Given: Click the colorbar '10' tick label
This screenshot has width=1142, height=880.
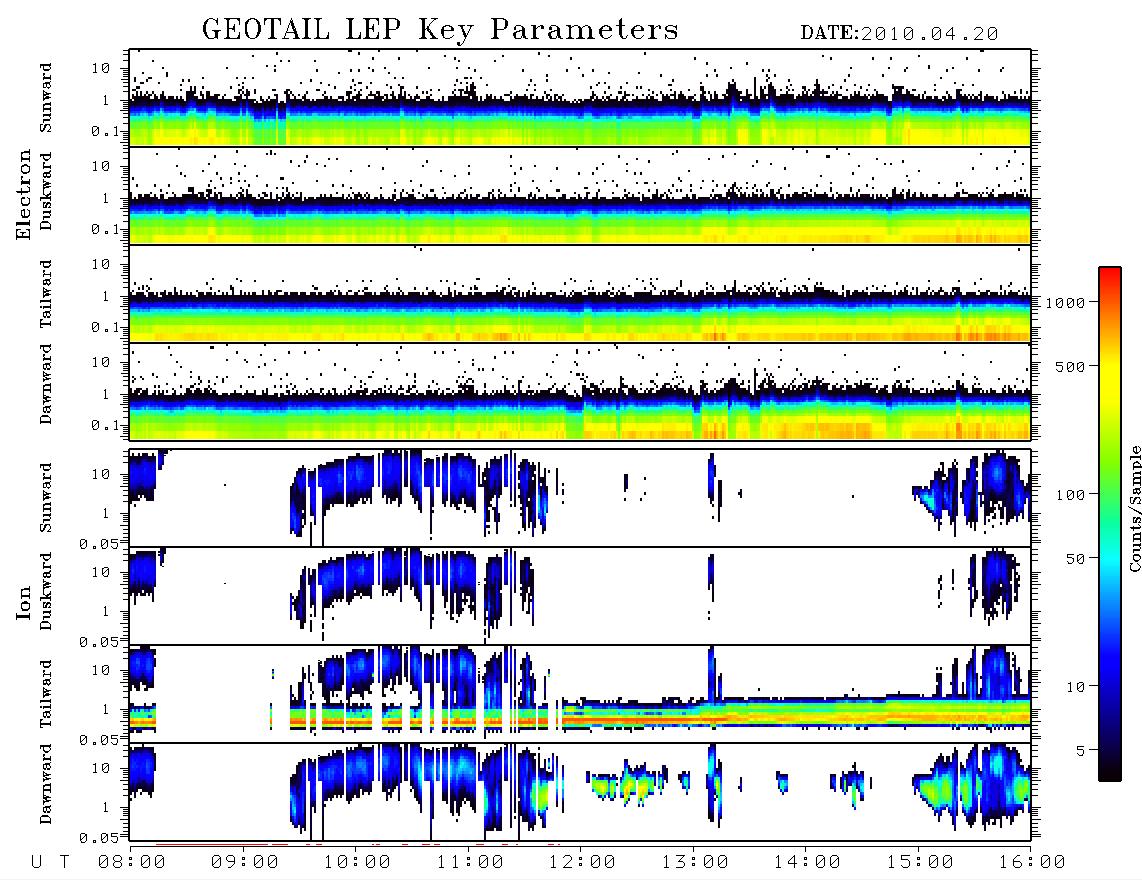Looking at the screenshot, I should click(1076, 687).
